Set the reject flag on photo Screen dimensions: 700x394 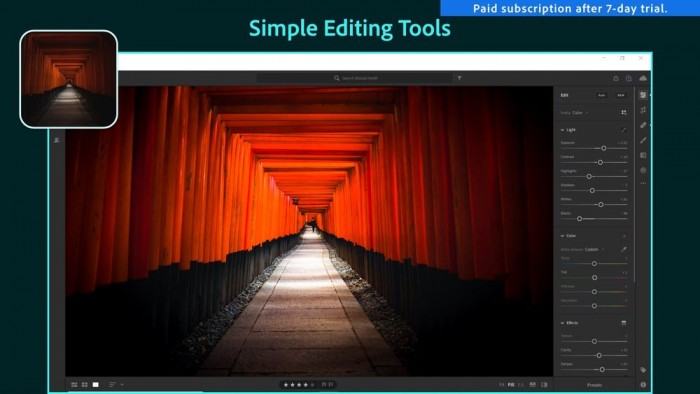tap(331, 384)
